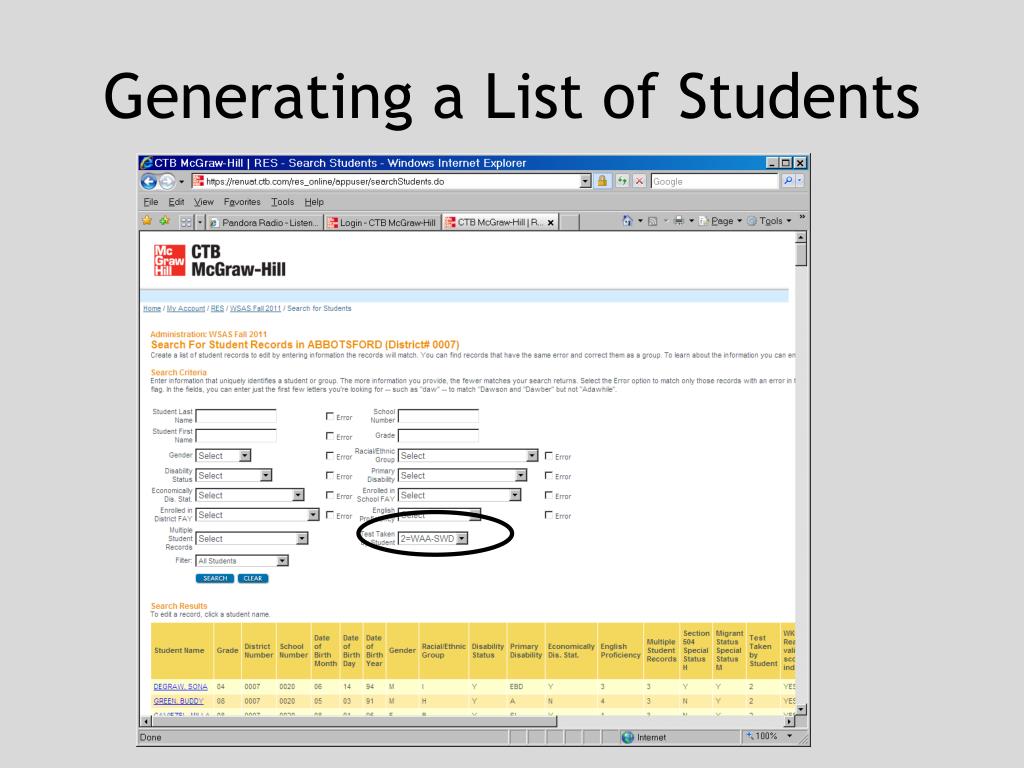Open the Favorites Center star icon
Viewport: 1024px width, 768px height.
tap(147, 221)
